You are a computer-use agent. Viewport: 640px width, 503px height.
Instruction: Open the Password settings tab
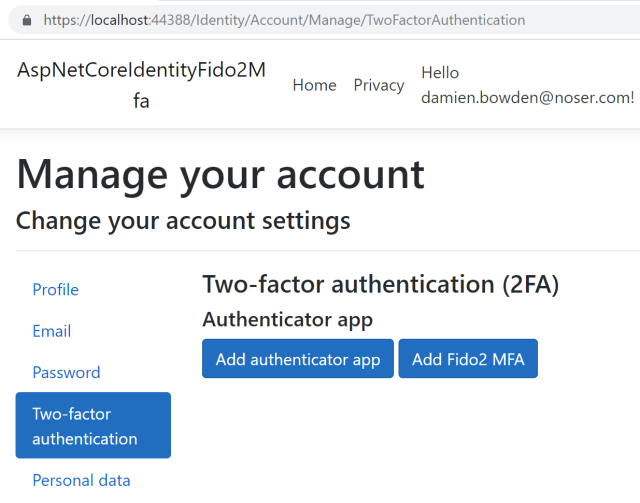(66, 372)
